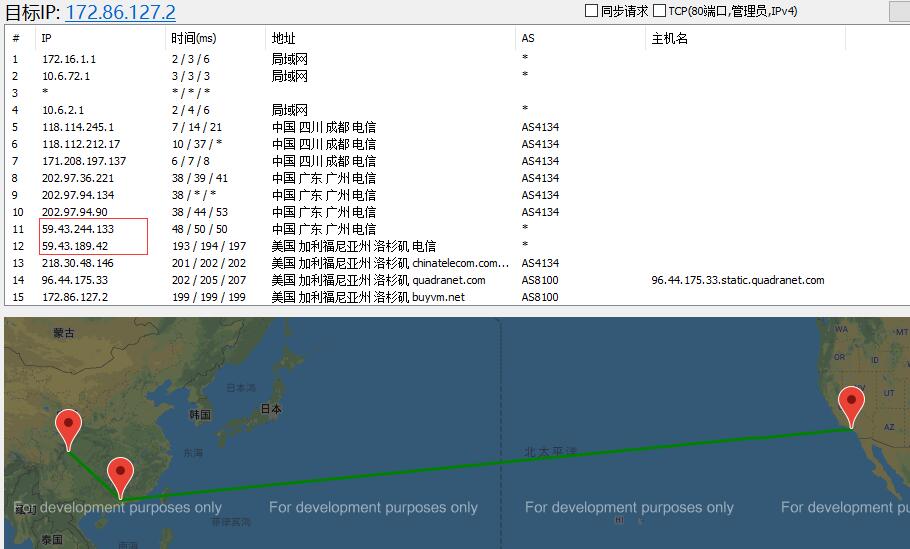Click the AS column header

click(580, 38)
